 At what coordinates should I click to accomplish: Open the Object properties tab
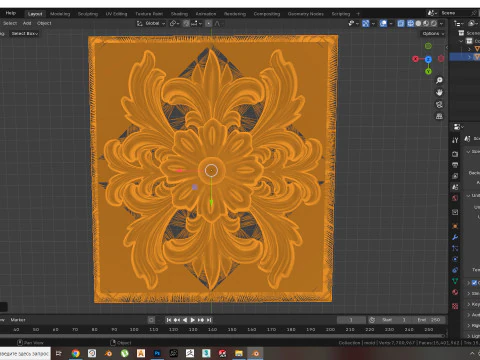pyautogui.click(x=455, y=226)
